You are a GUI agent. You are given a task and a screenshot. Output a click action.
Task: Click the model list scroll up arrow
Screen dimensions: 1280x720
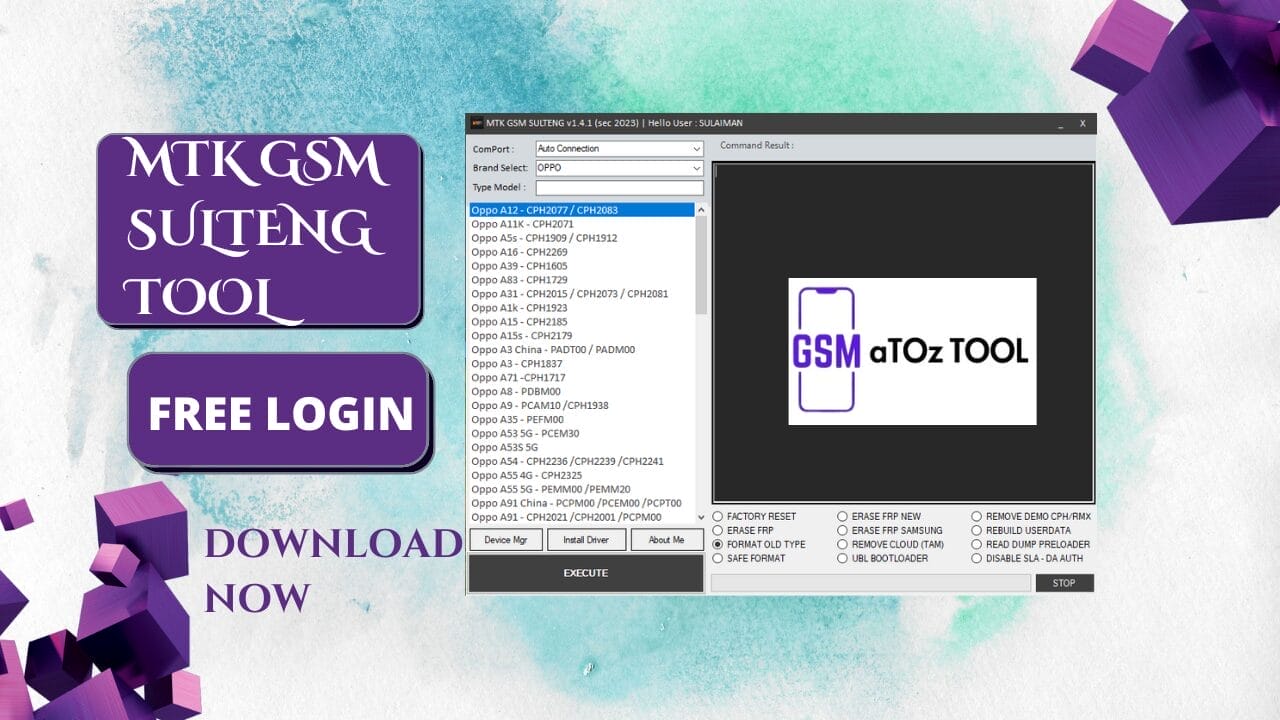[x=700, y=209]
